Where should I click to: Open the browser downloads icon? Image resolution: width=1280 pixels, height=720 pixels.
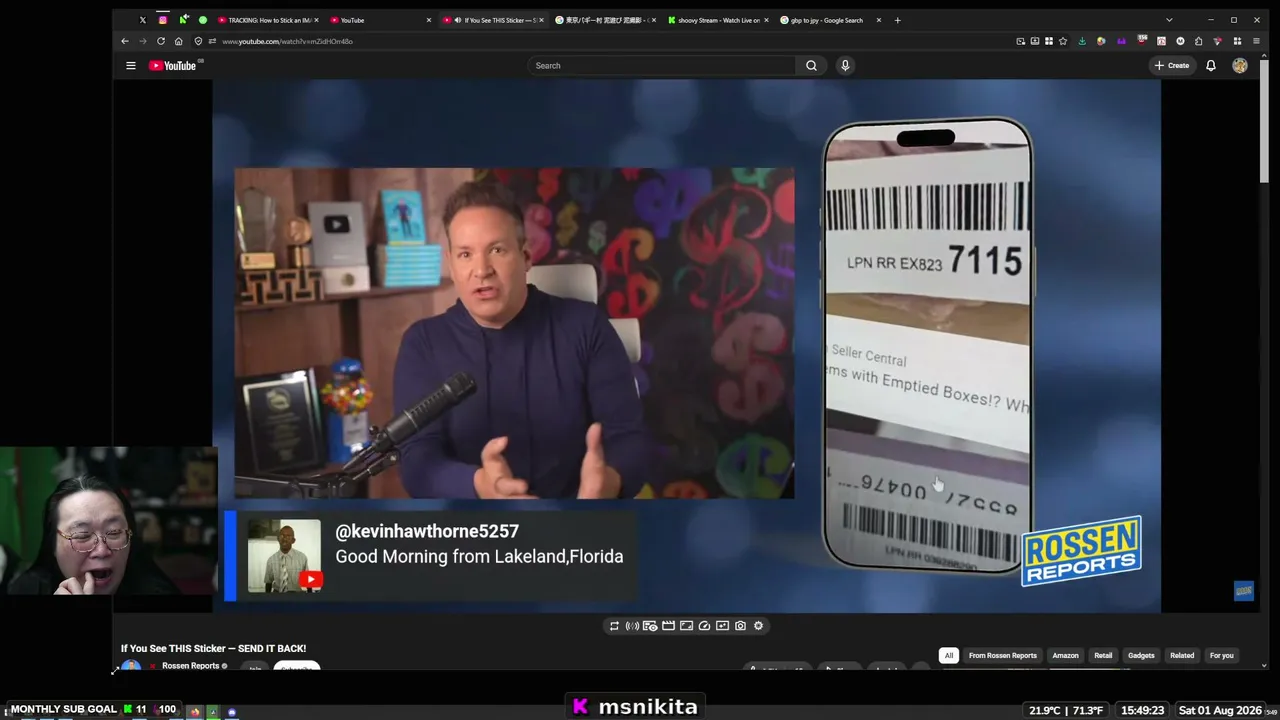[1082, 41]
